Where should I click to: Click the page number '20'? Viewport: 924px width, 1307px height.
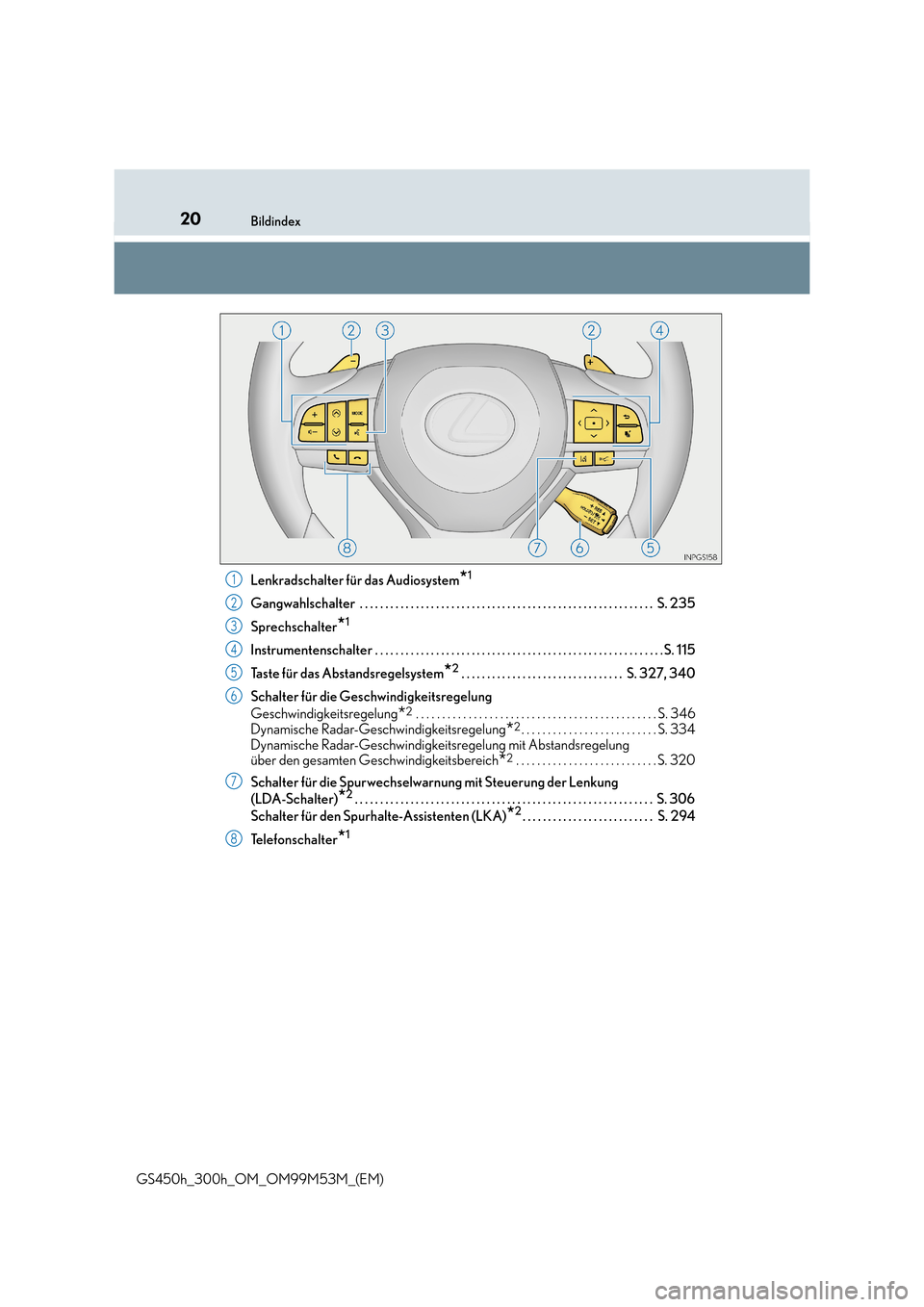(191, 218)
